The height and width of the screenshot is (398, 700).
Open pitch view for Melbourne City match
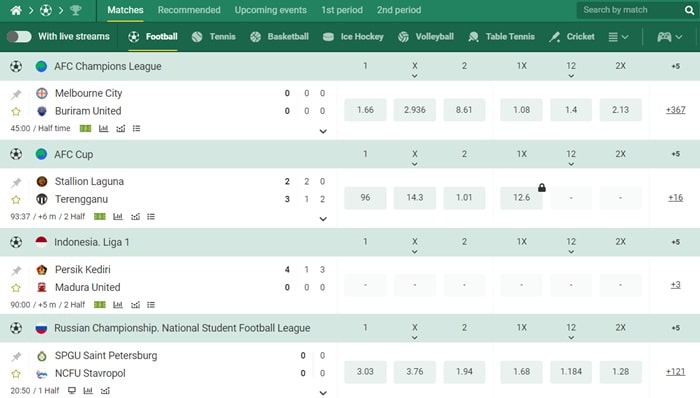point(85,129)
